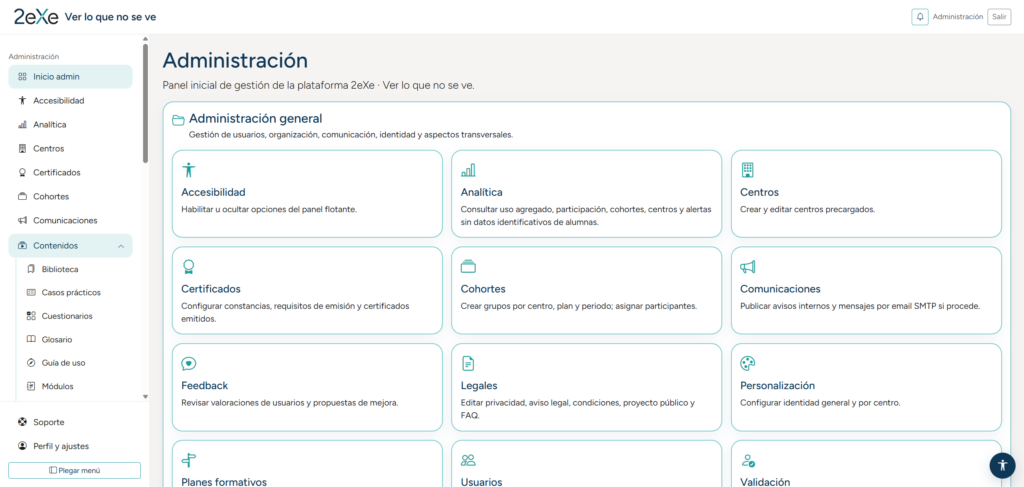Click 'Crear y editar centros precargados.' text

807,210
